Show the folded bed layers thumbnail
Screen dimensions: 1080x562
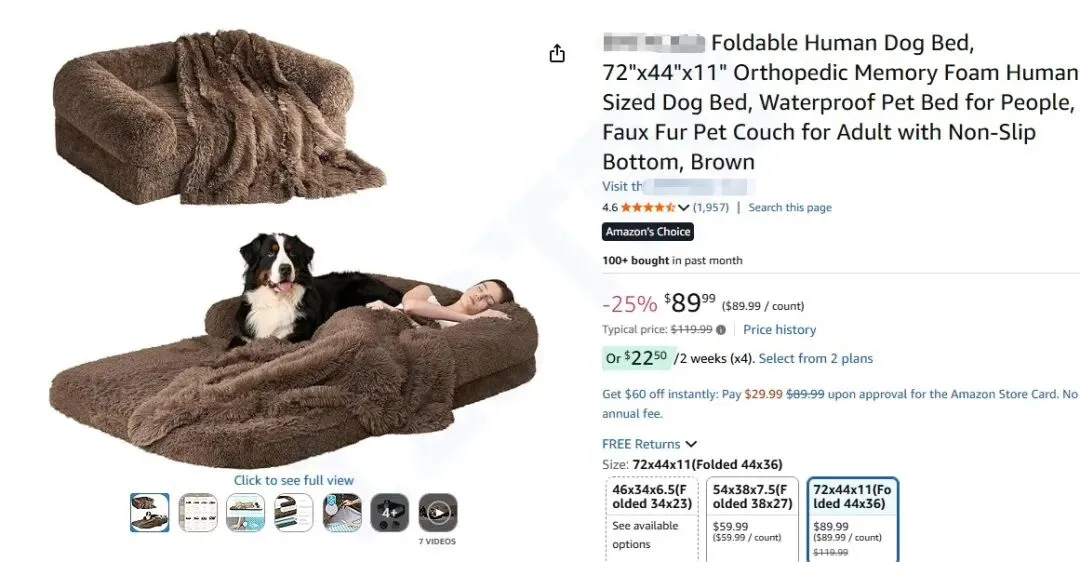[293, 512]
